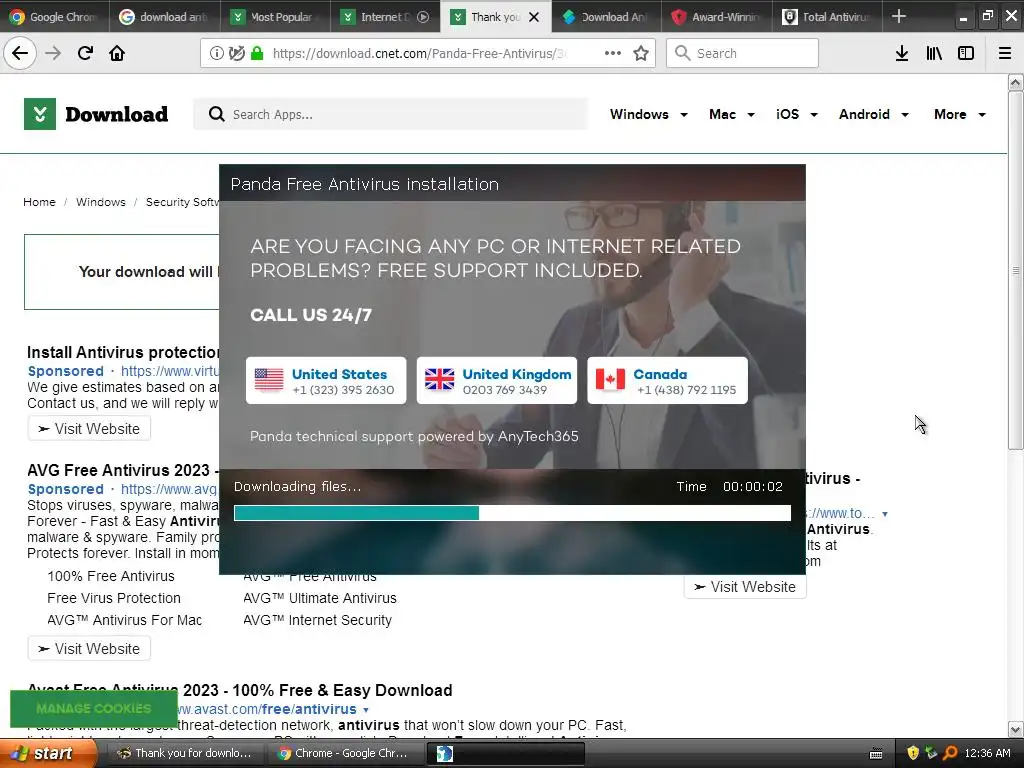Toggle the sidebar view icon
Image resolution: width=1024 pixels, height=768 pixels.
(966, 53)
